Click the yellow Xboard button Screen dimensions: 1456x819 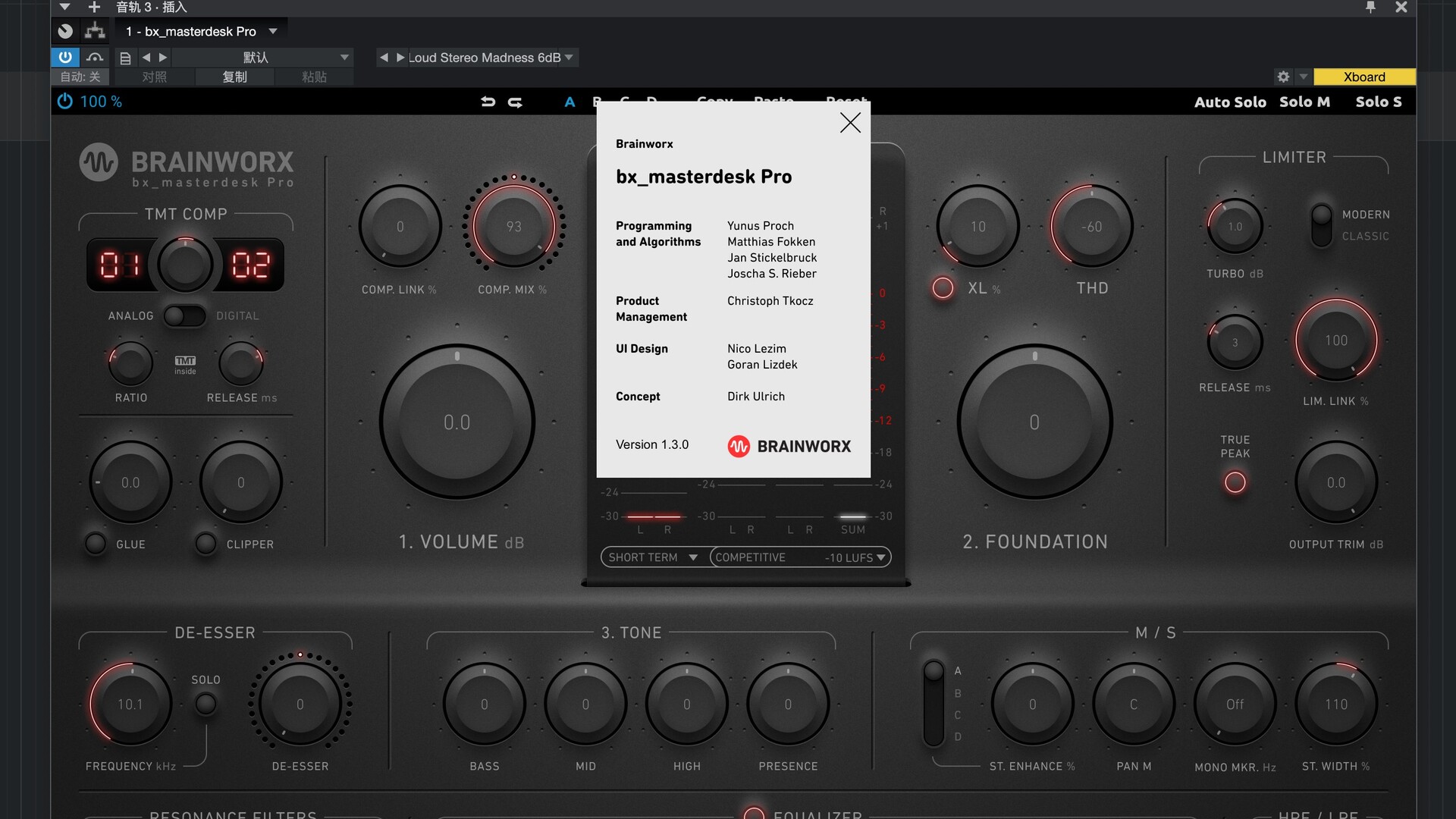1364,77
